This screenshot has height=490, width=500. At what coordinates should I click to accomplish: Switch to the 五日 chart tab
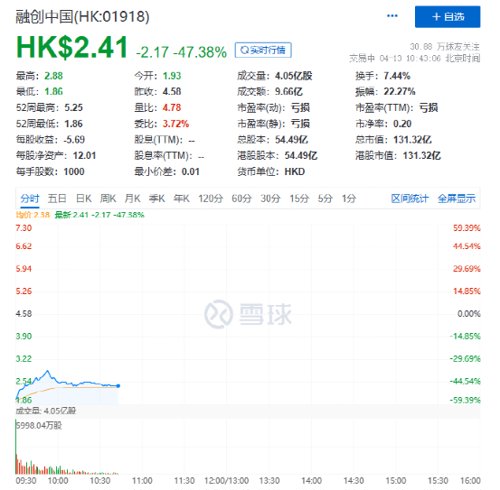57,199
